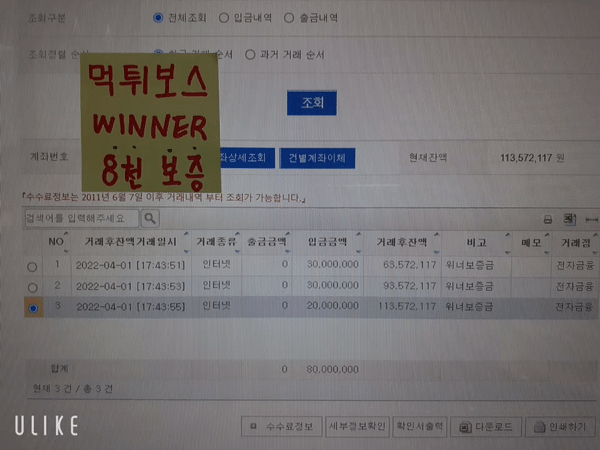Screen dimensions: 600x450
Task: Select the 출금내역 radio option
Action: [x=289, y=18]
